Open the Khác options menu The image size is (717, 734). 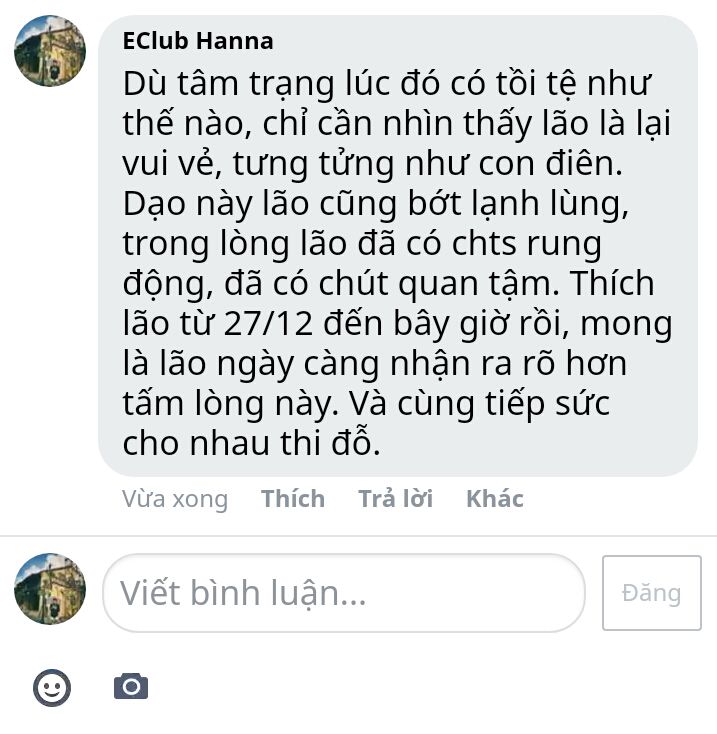tap(495, 499)
